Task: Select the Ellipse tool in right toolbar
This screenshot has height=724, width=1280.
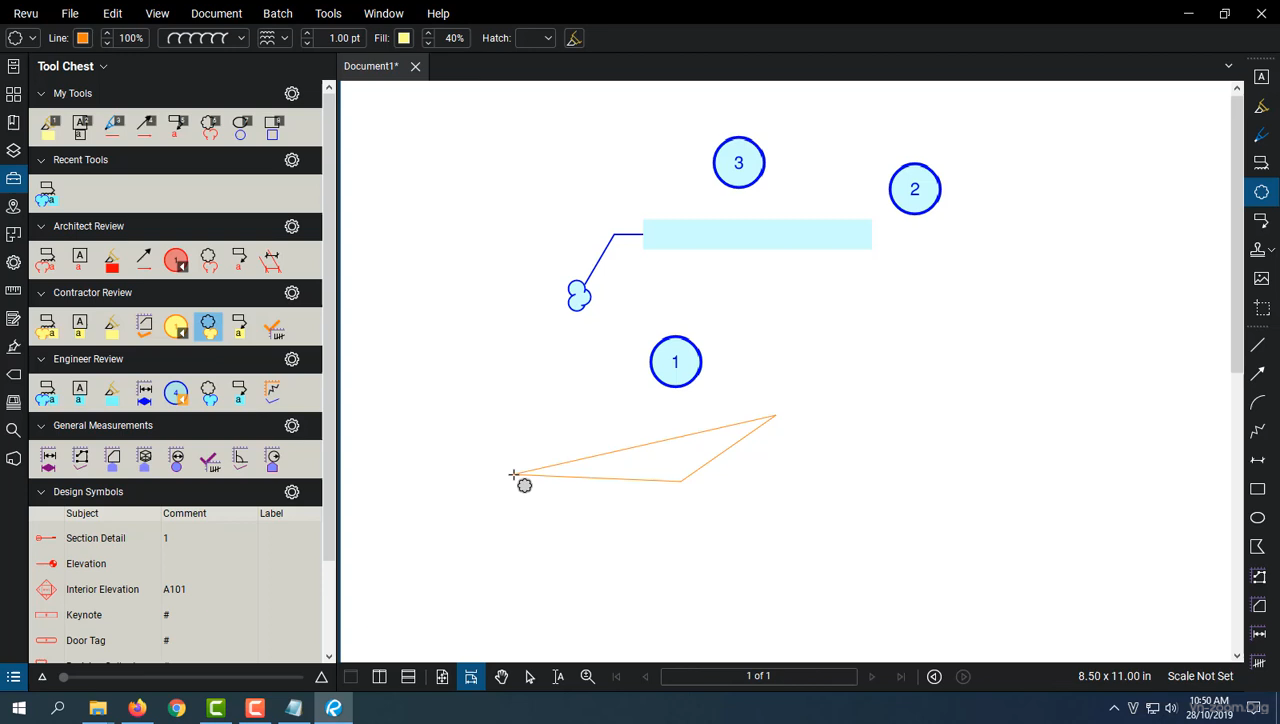Action: click(x=1259, y=518)
